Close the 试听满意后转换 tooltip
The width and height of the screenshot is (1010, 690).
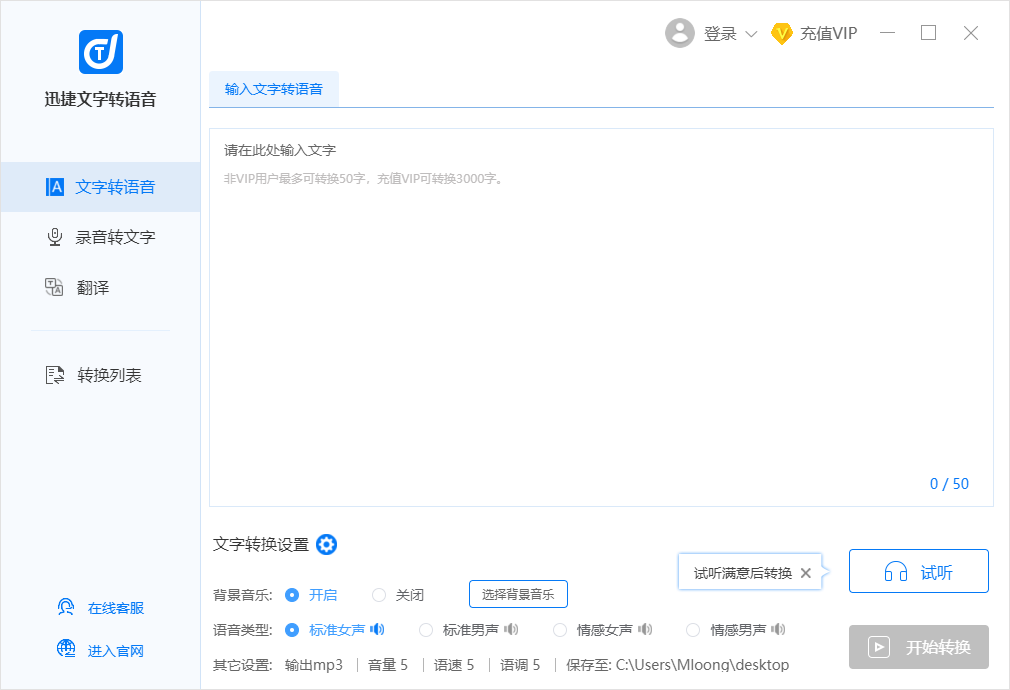pyautogui.click(x=805, y=573)
